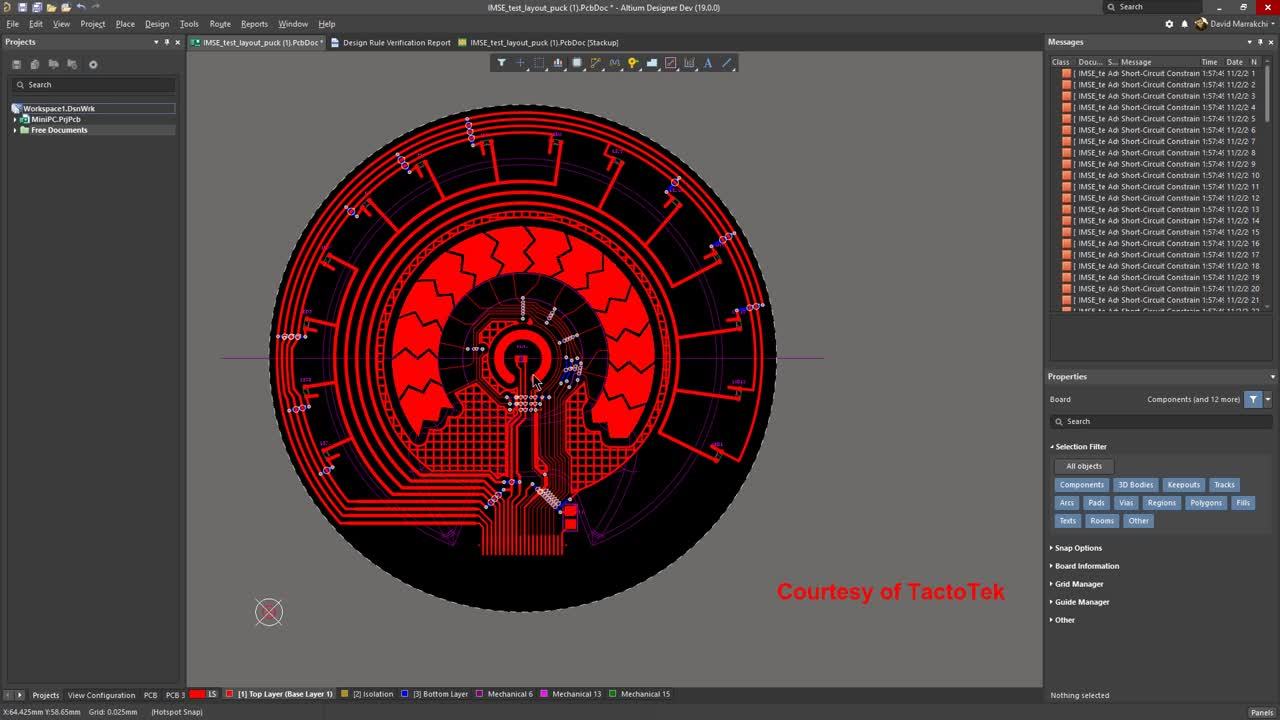Toggle Tracks selection filter

click(x=1224, y=485)
